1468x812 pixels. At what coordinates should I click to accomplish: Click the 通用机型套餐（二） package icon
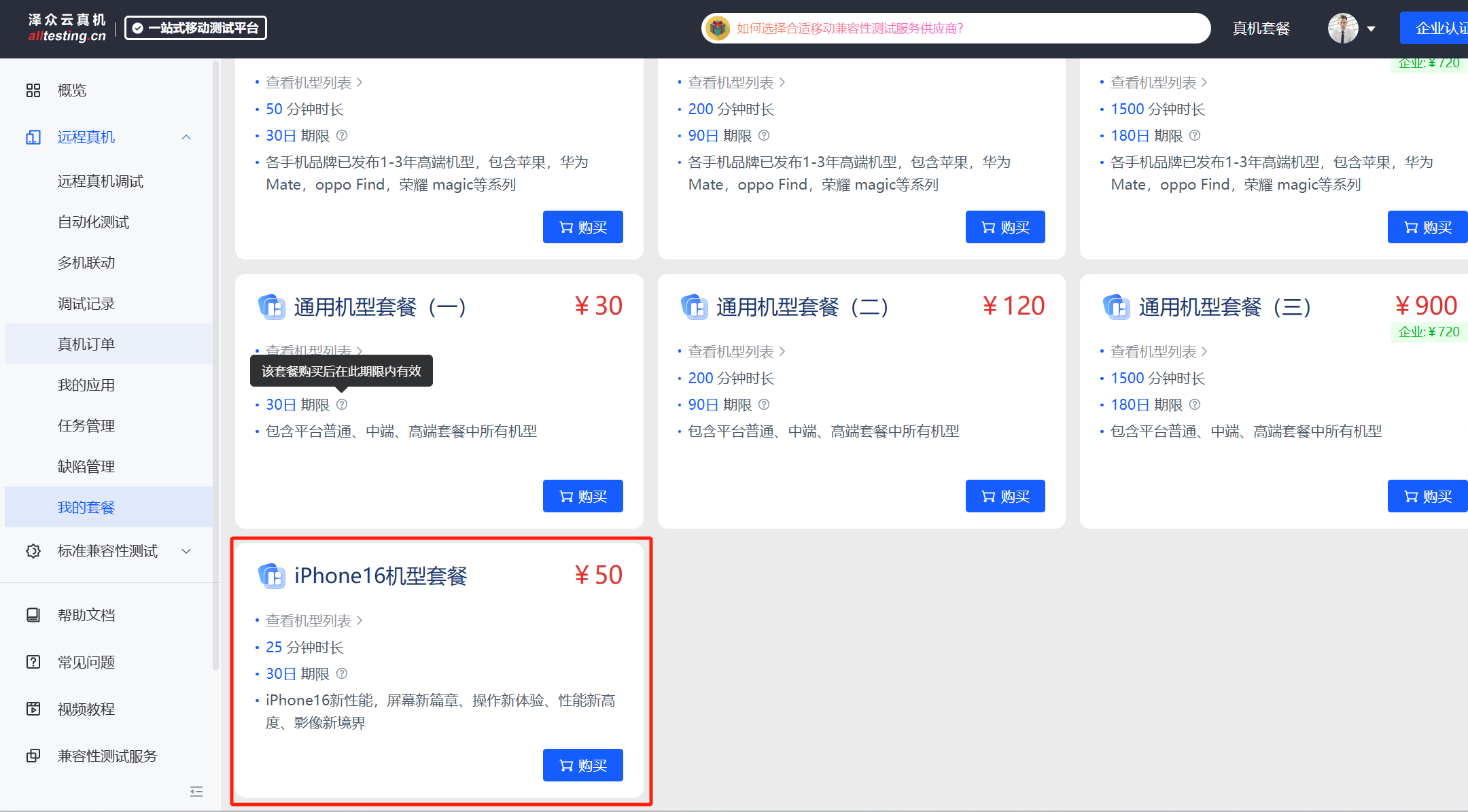tap(695, 307)
